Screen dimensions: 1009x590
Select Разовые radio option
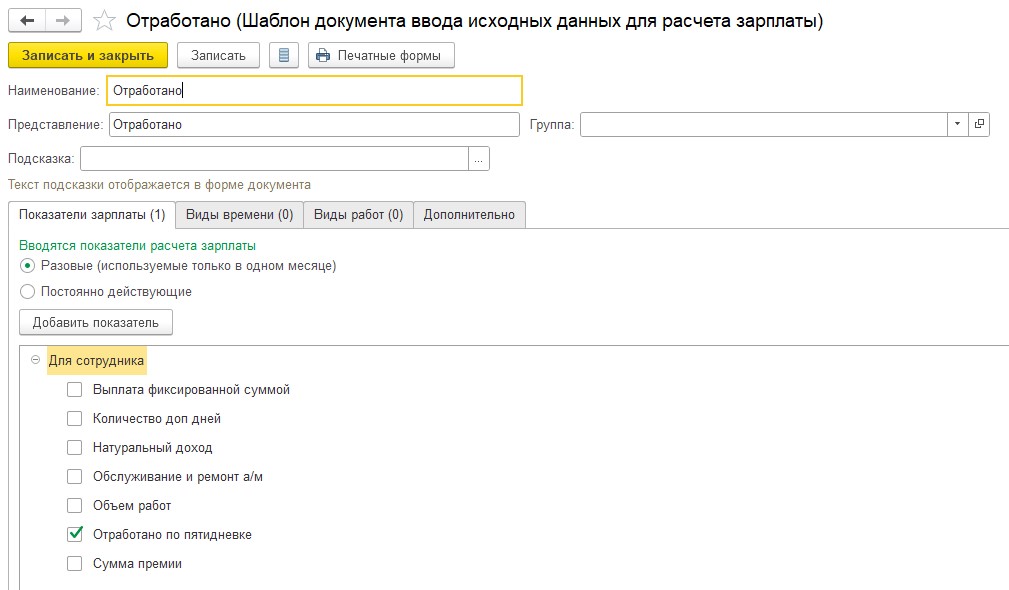point(27,265)
